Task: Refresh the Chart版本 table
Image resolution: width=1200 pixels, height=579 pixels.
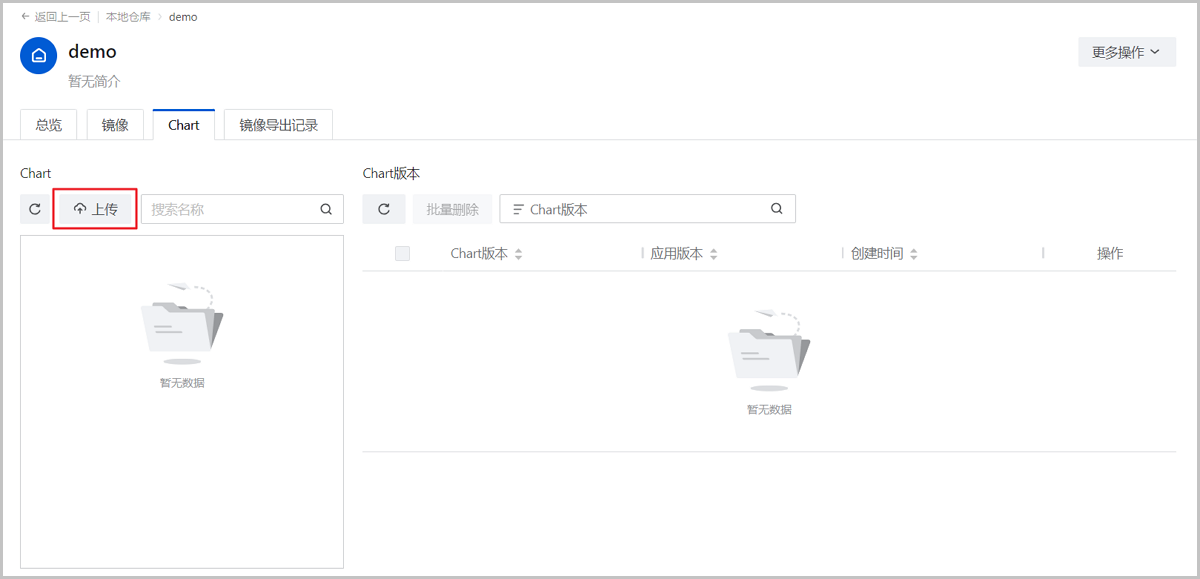Action: [x=384, y=209]
